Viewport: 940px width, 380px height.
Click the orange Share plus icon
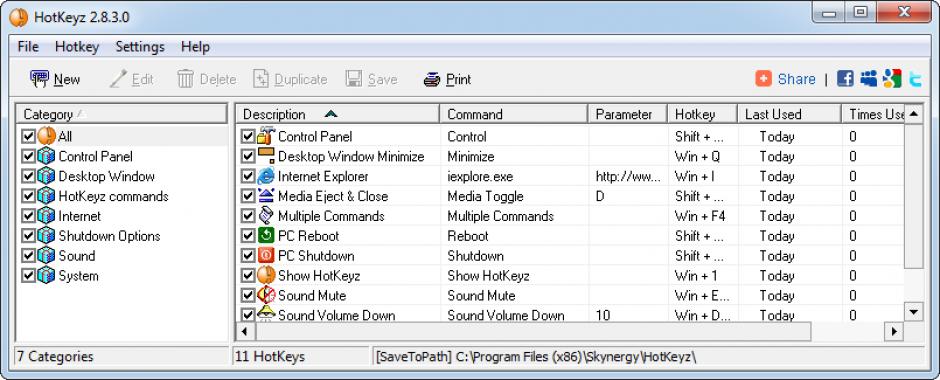[763, 79]
